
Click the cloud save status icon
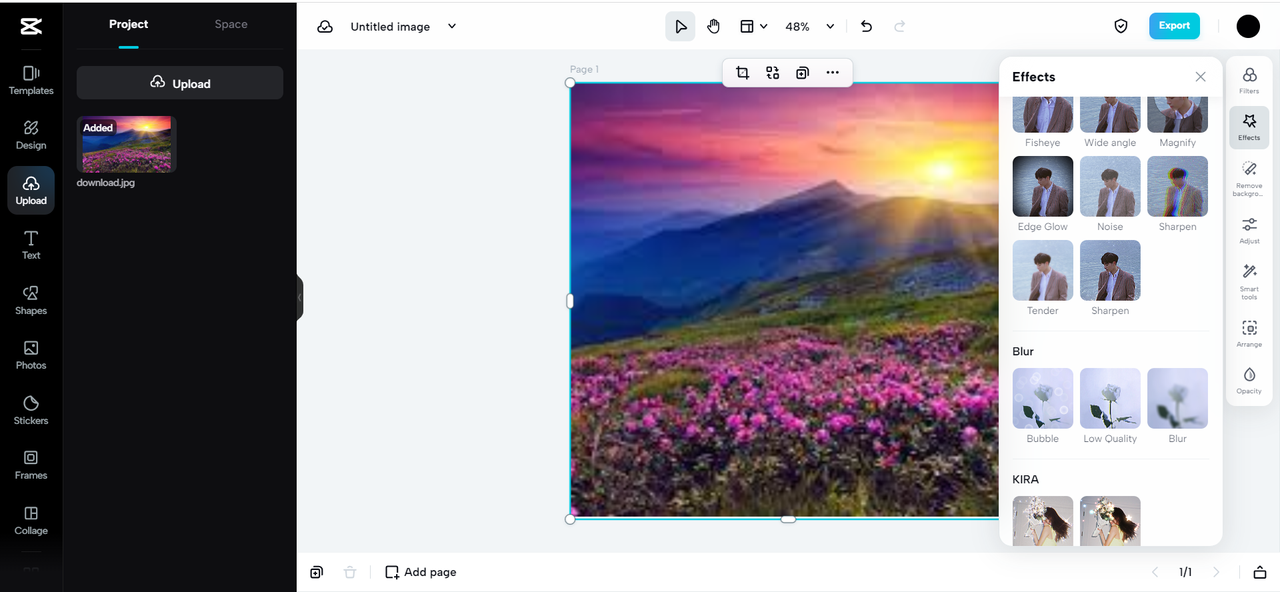[325, 27]
